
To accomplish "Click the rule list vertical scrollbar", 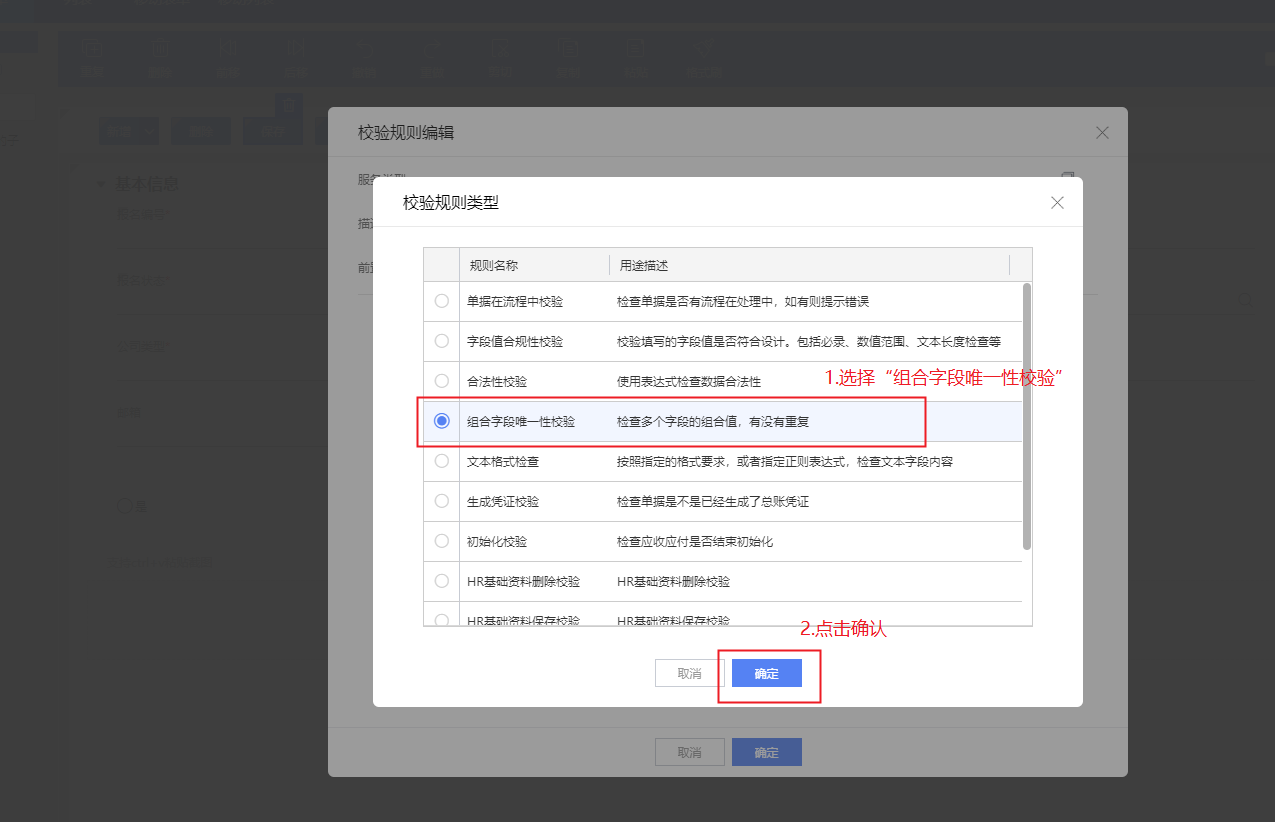I will [1026, 416].
